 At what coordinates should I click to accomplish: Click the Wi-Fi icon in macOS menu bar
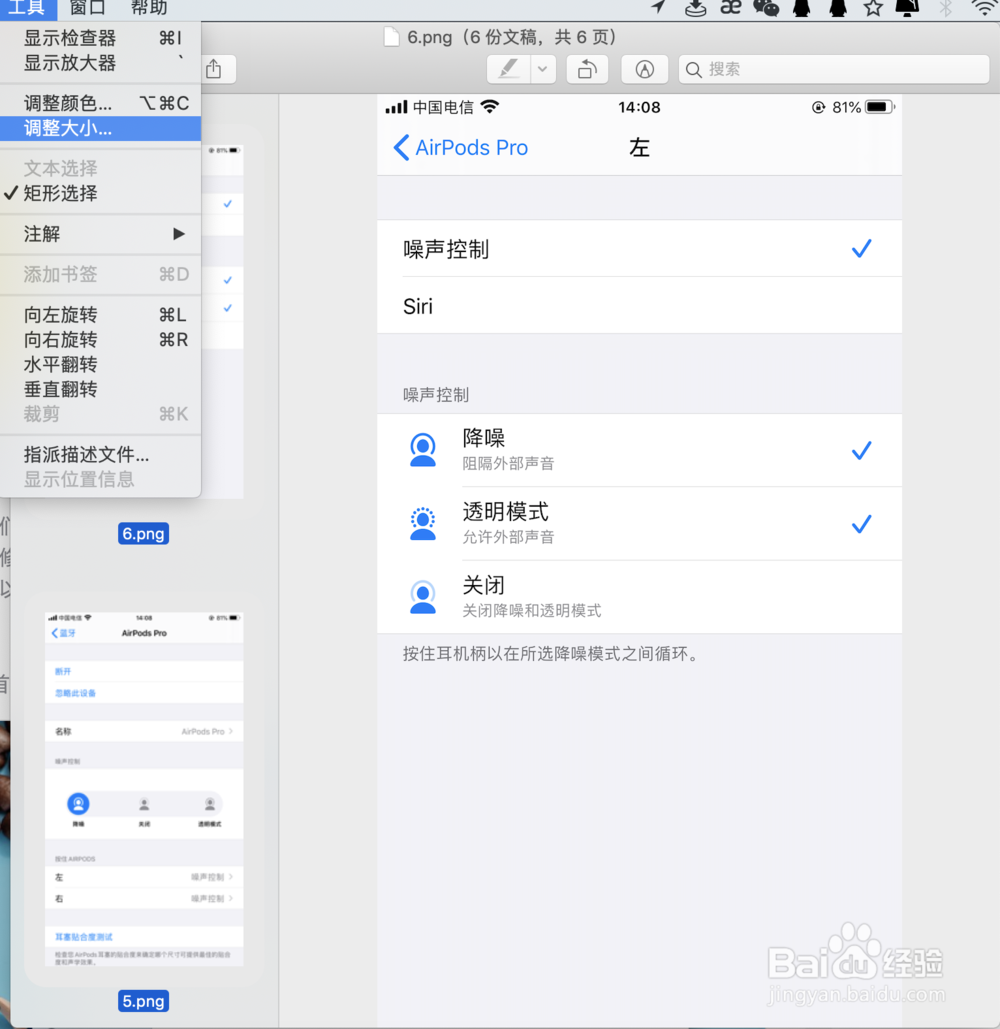pyautogui.click(x=984, y=7)
